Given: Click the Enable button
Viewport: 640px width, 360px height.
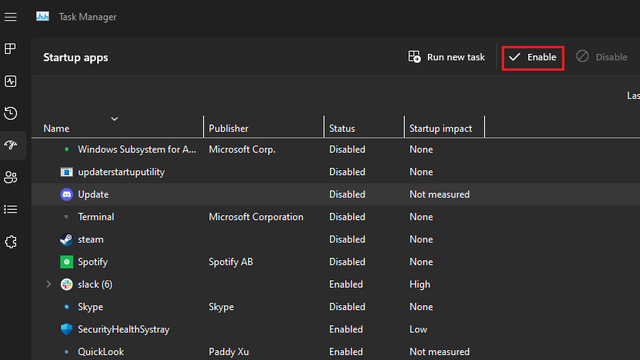Looking at the screenshot, I should [x=533, y=57].
